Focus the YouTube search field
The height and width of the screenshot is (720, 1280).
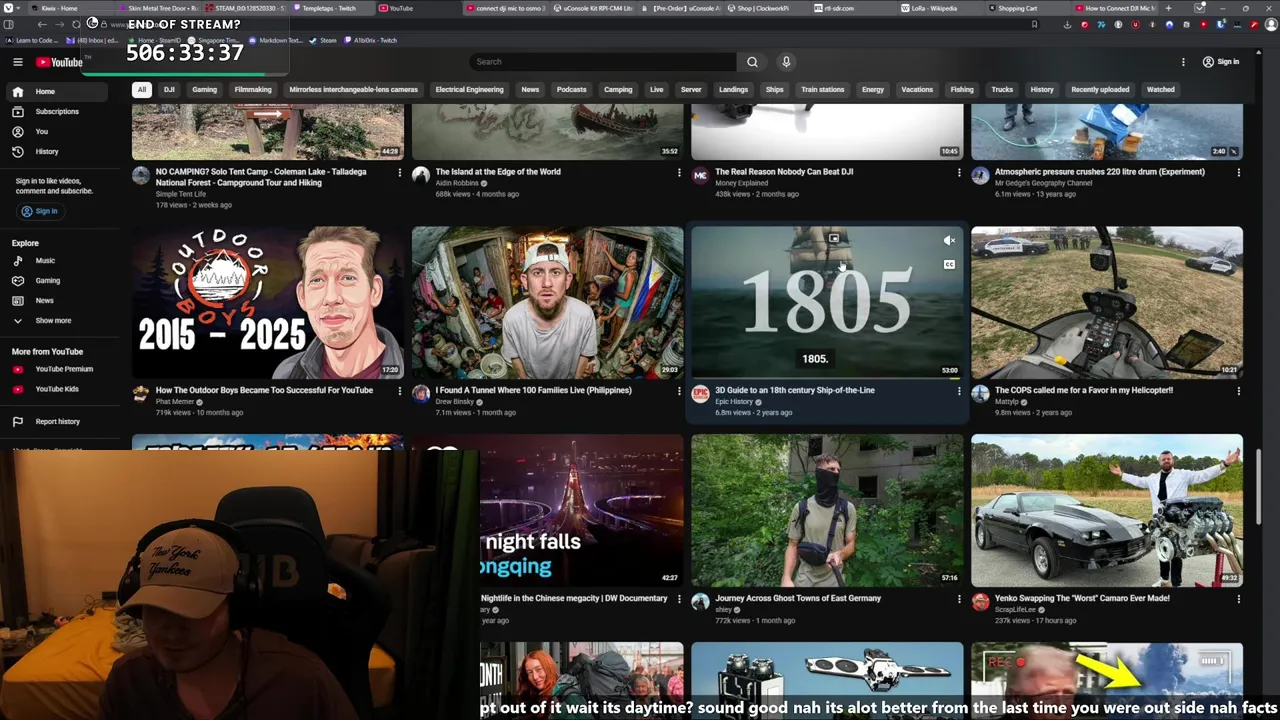[603, 62]
